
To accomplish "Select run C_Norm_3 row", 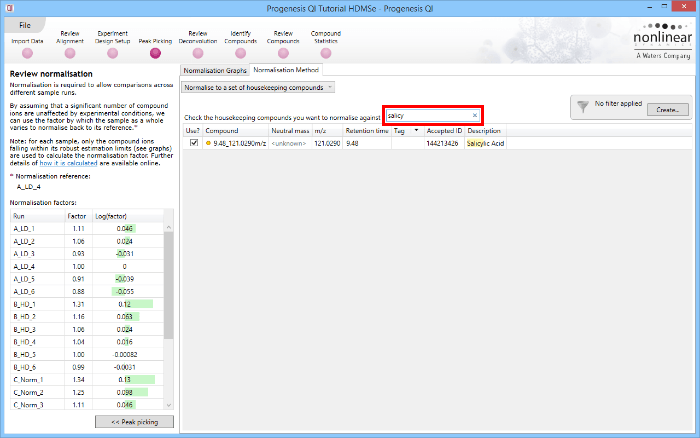I will pos(87,405).
